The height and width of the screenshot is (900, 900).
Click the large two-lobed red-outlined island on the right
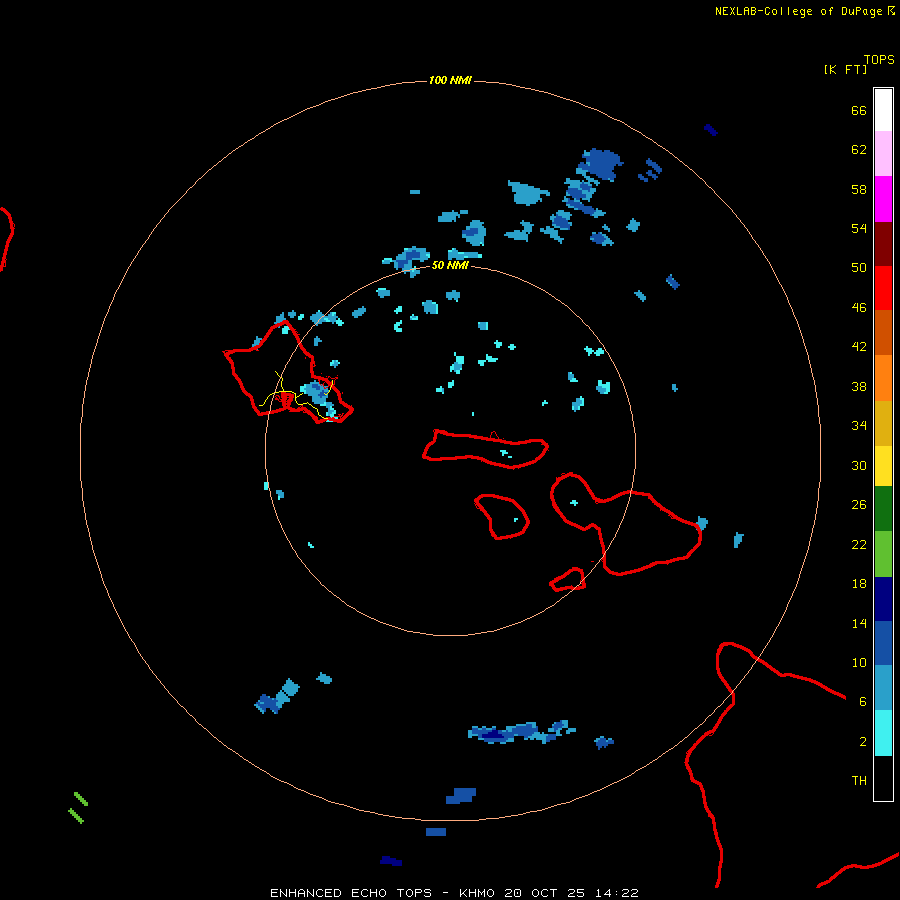[x=626, y=523]
